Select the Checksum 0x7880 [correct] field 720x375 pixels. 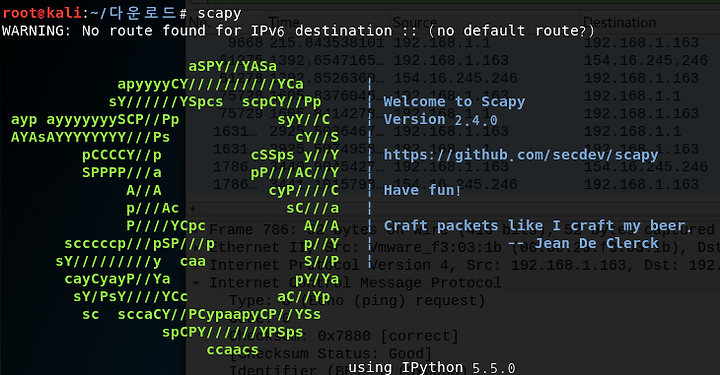tap(343, 336)
